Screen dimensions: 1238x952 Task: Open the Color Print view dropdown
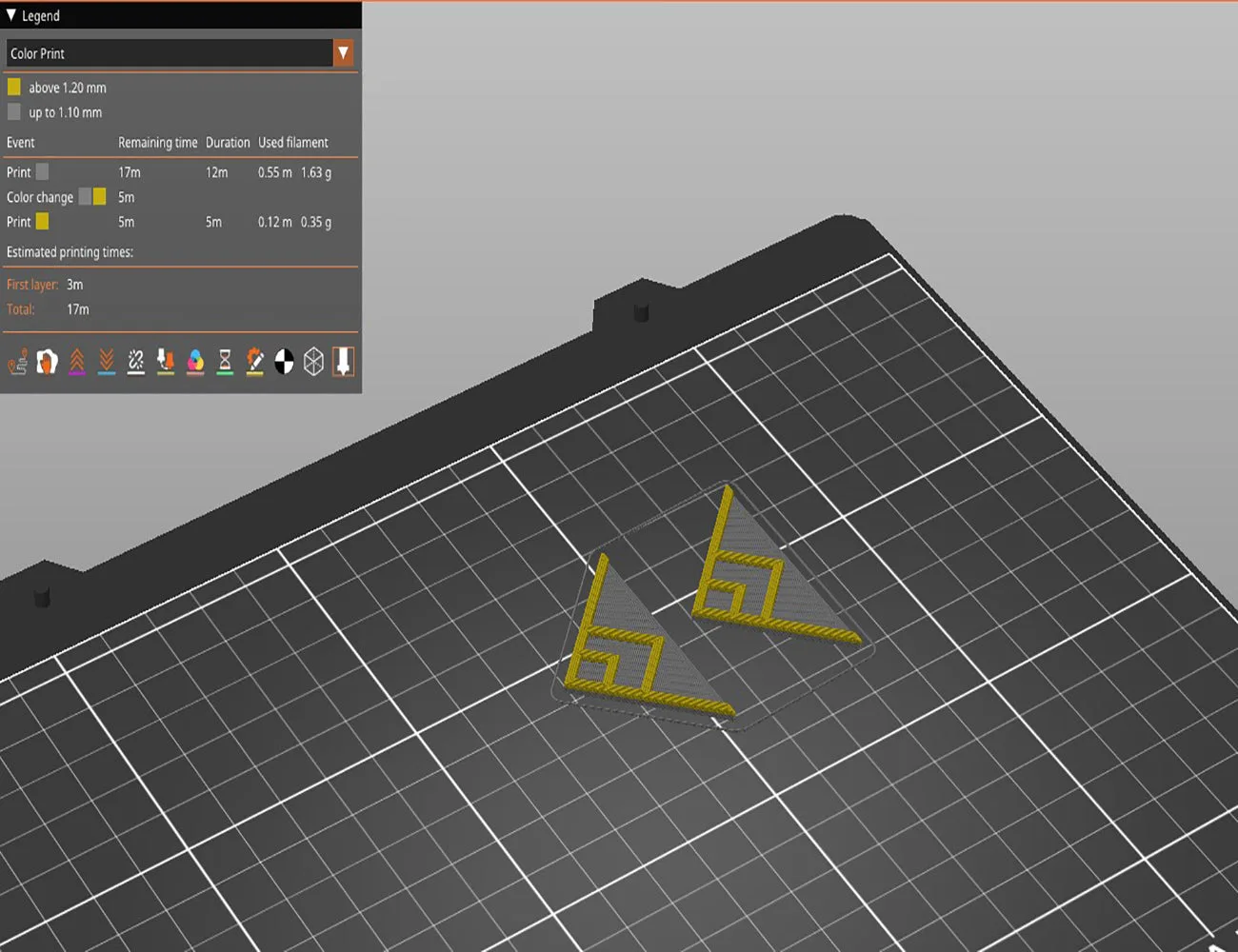[x=180, y=53]
